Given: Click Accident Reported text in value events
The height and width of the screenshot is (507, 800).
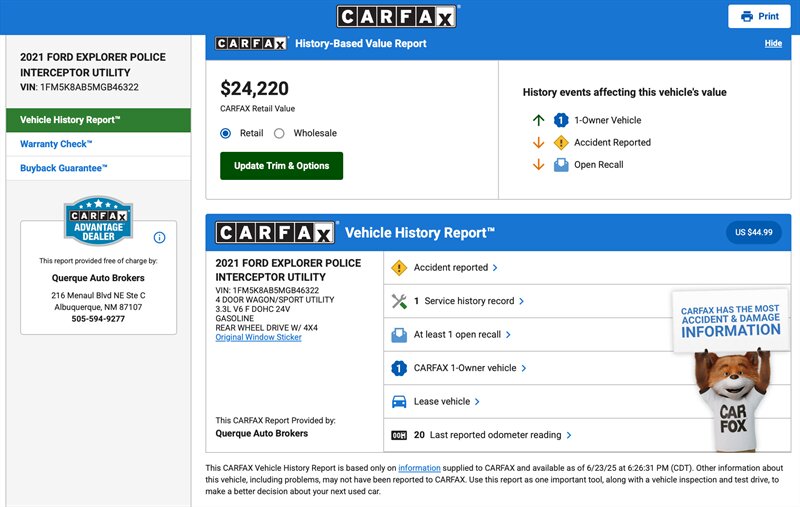Looking at the screenshot, I should (612, 143).
